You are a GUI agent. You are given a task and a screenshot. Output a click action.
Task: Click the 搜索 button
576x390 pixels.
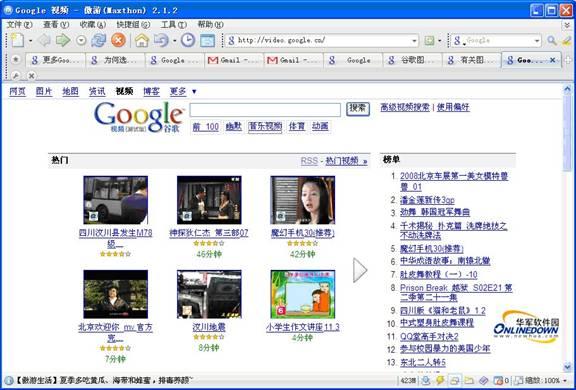point(358,108)
